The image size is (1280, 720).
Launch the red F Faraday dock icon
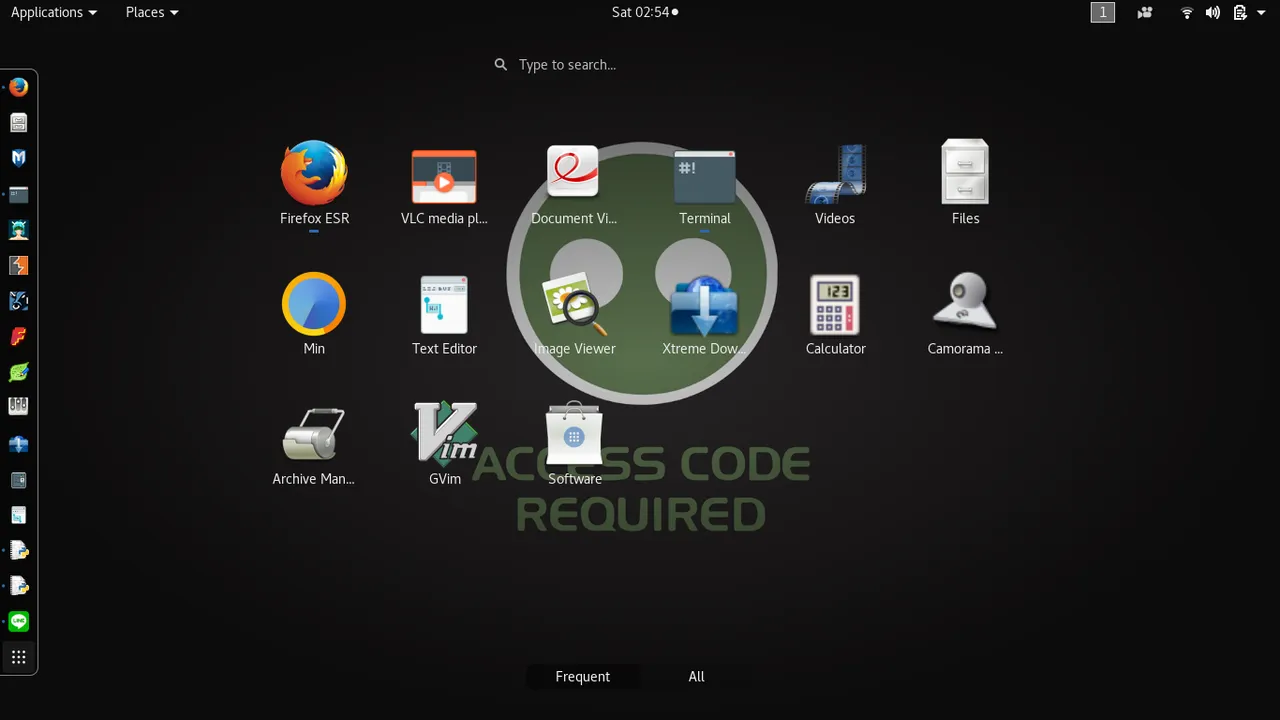coord(18,337)
